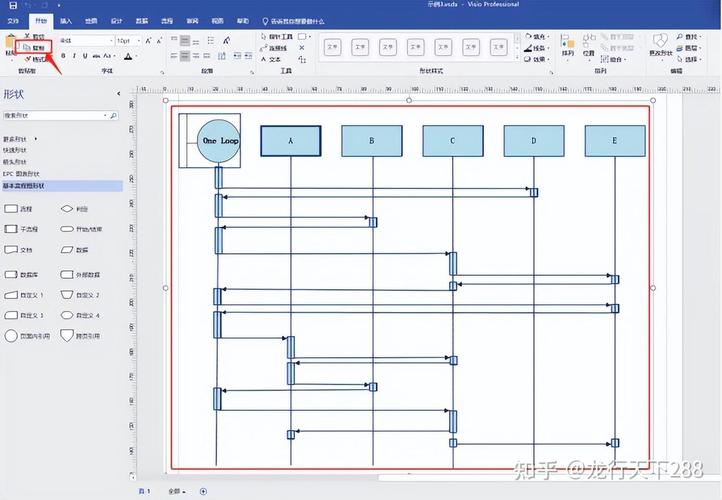Click the search magnifier in Shapes panel
Image resolution: width=722 pixels, height=500 pixels.
[x=113, y=116]
